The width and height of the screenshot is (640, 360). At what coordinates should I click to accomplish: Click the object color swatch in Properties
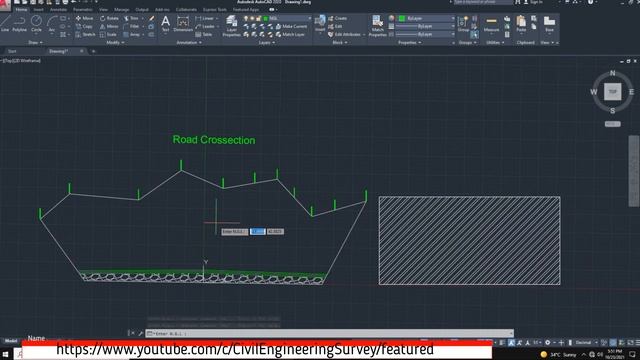(402, 18)
